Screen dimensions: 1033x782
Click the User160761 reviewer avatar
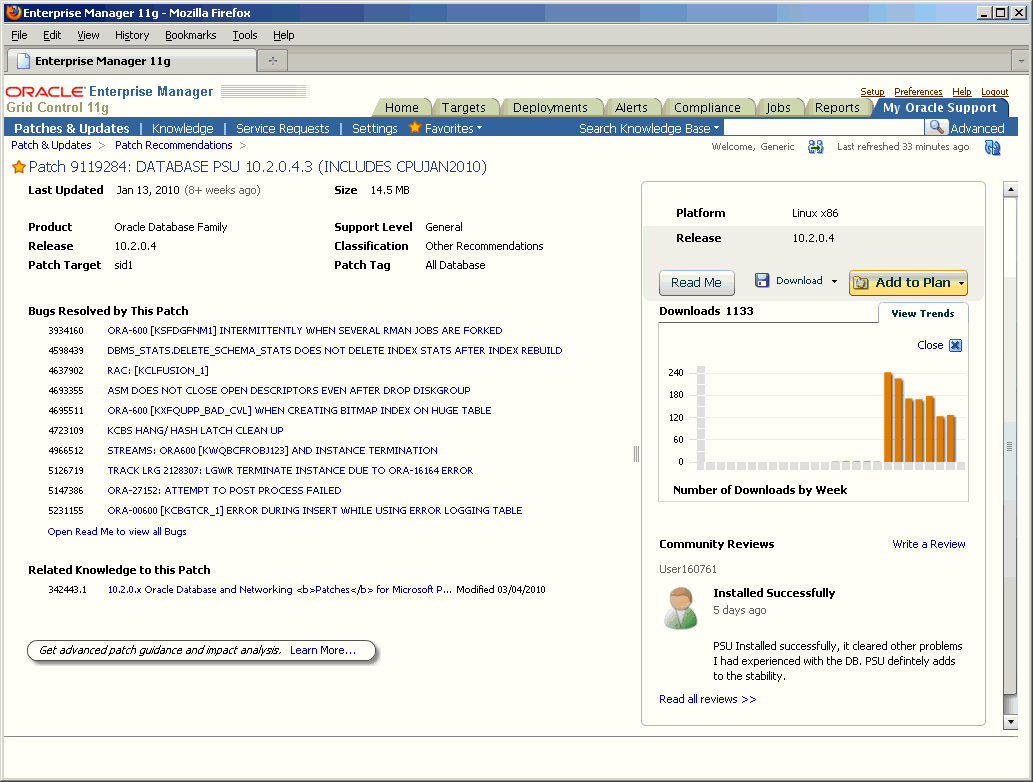point(681,608)
